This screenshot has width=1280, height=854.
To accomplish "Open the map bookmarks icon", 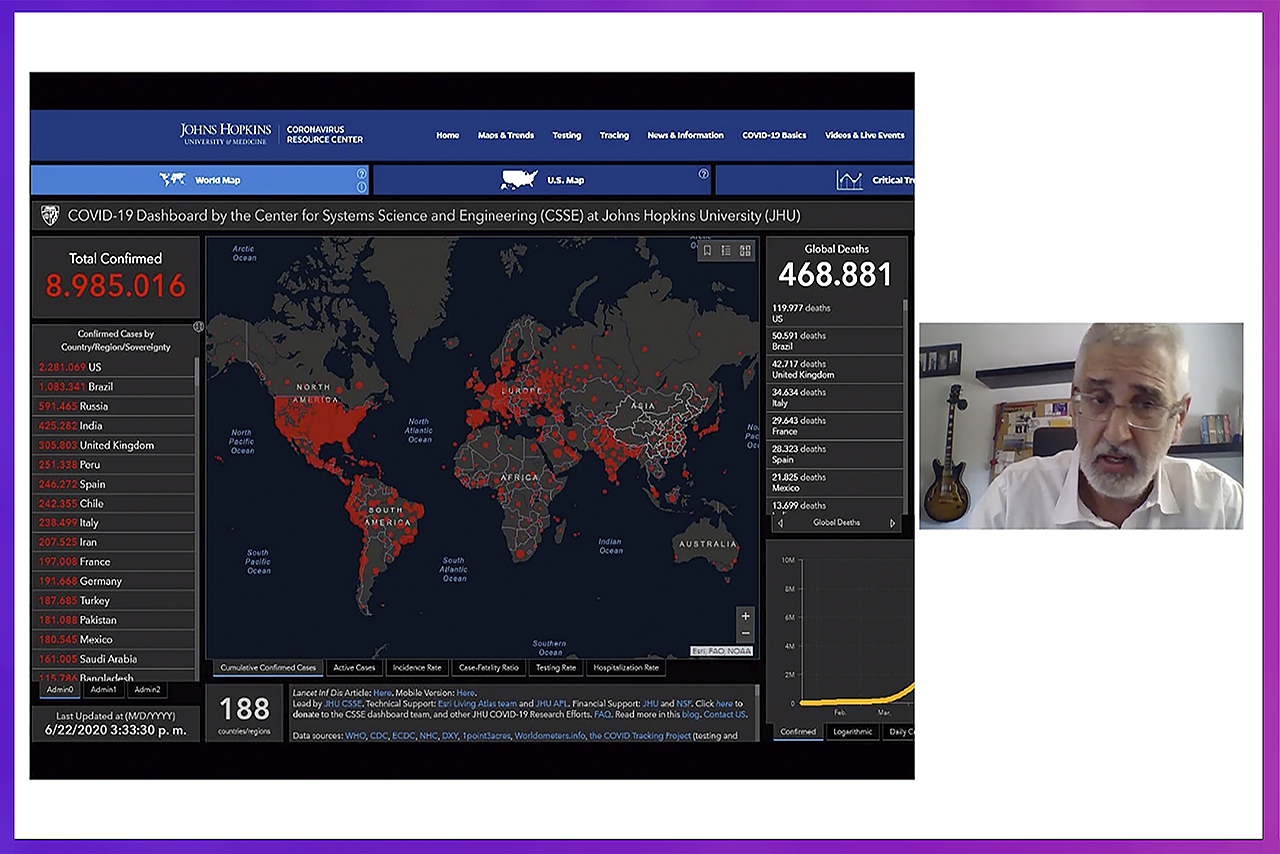I will 707,250.
